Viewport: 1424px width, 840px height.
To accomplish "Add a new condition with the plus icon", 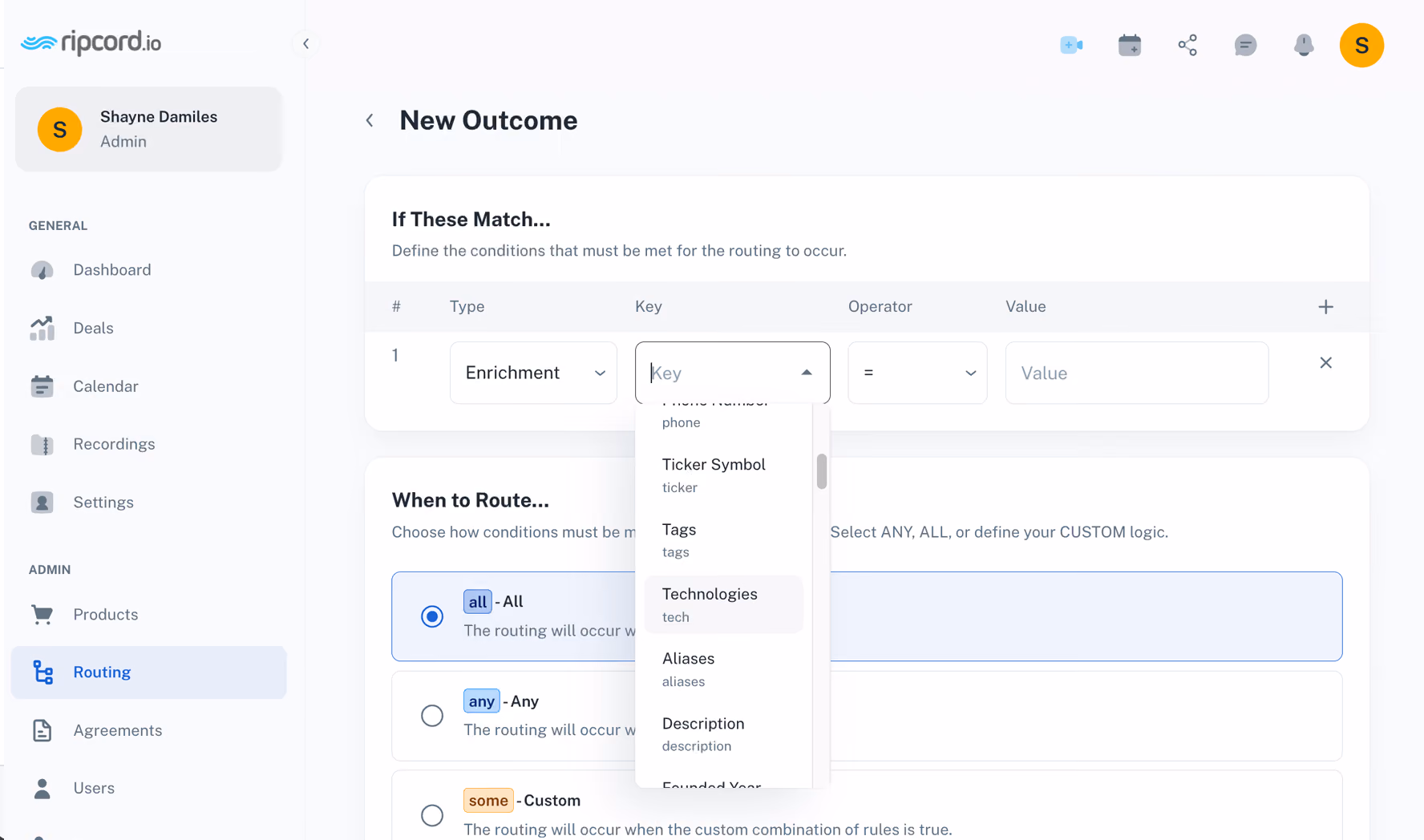I will click(x=1325, y=307).
